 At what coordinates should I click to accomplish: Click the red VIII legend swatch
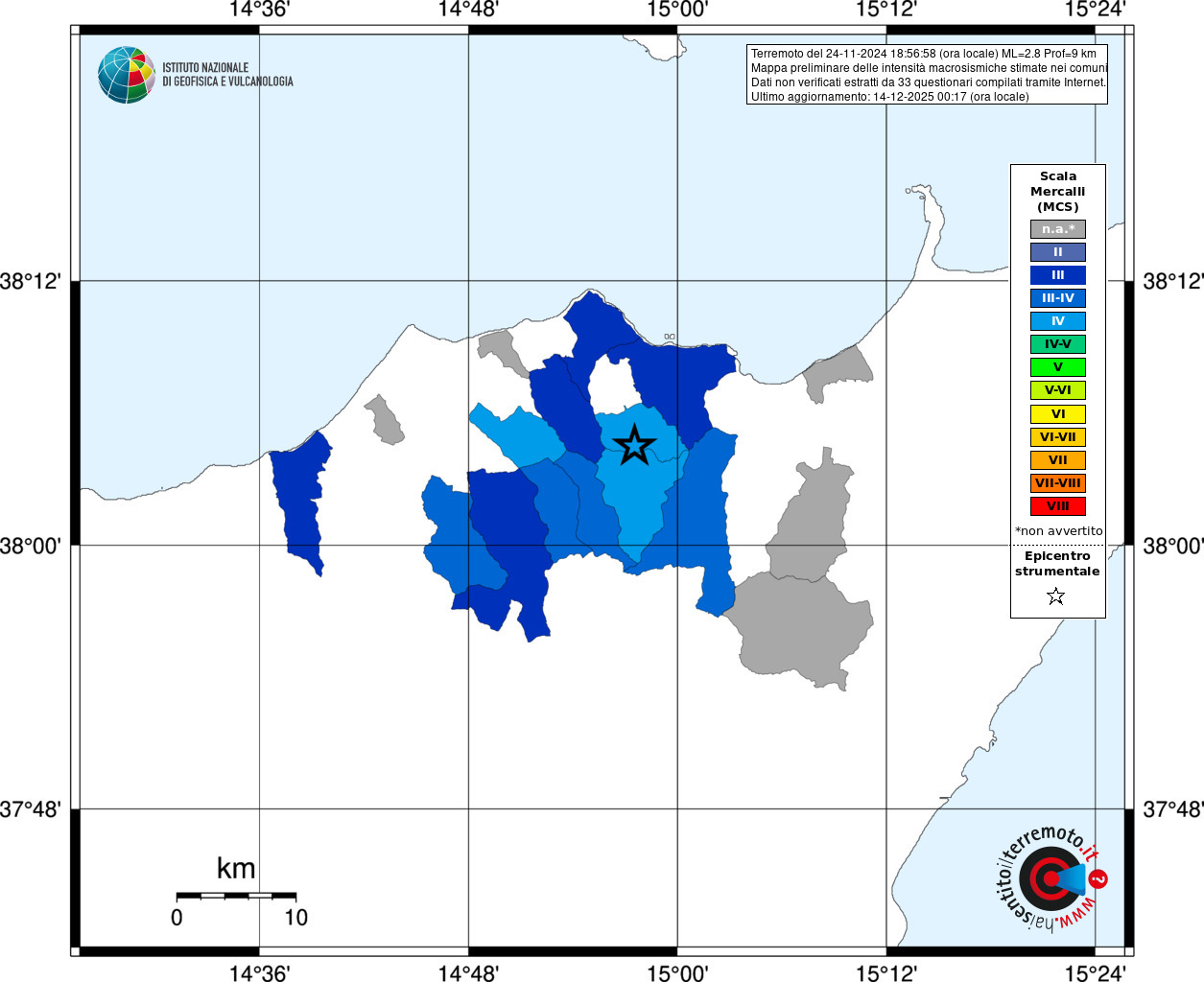1058,506
